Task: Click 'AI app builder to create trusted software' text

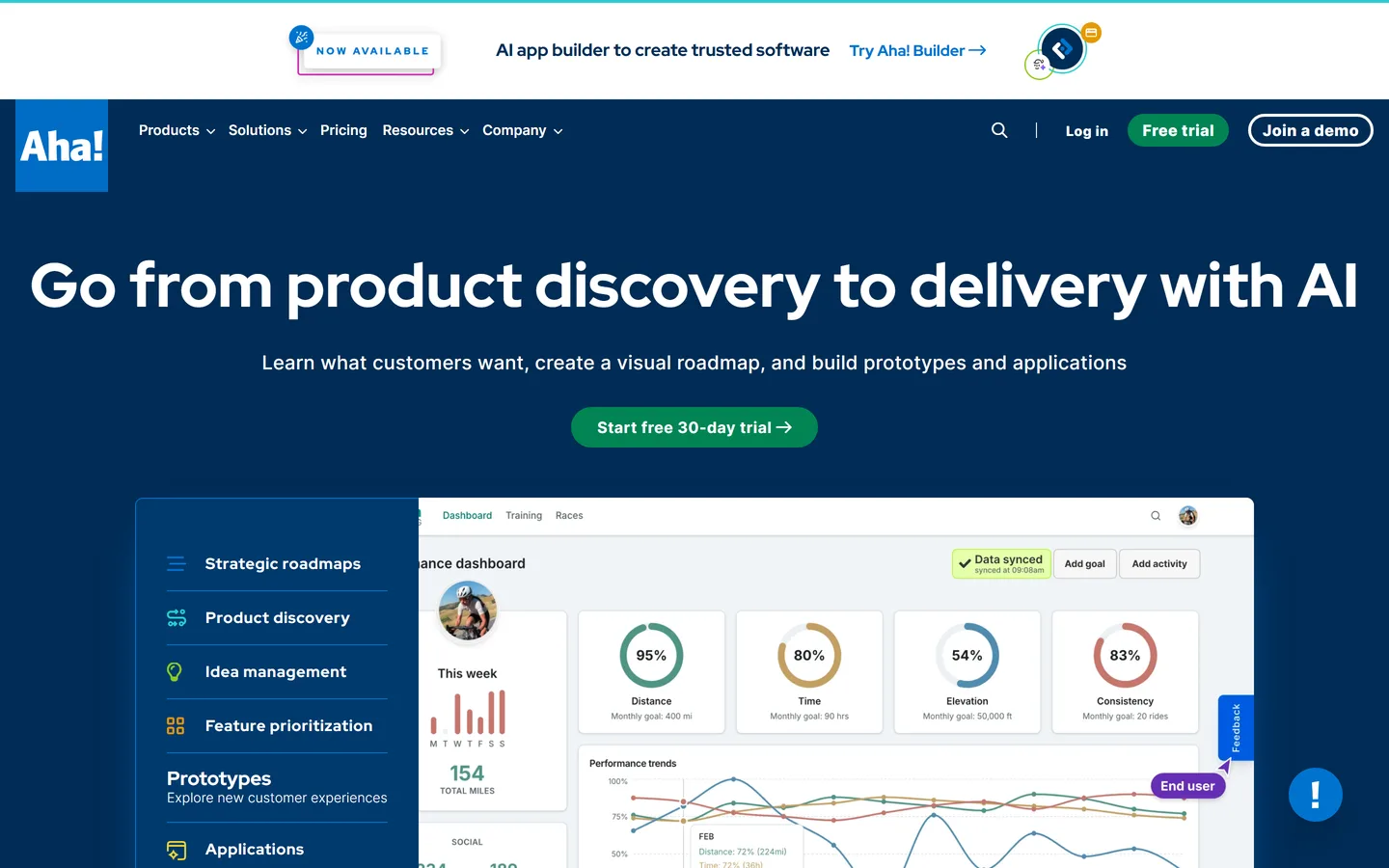Action: 663,50
